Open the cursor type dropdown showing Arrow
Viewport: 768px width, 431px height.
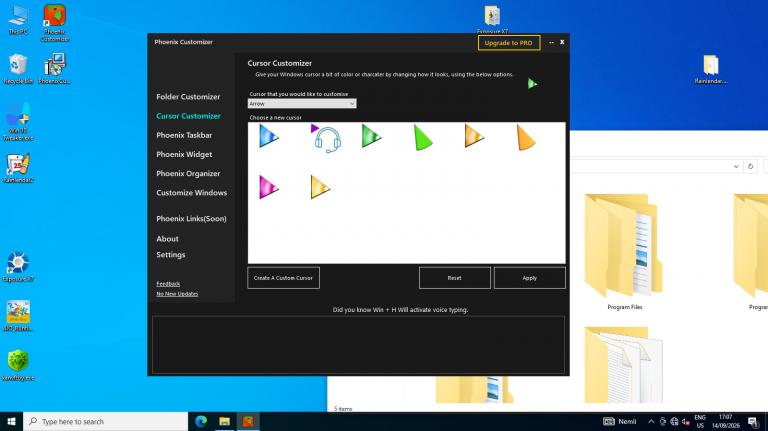pyautogui.click(x=302, y=104)
